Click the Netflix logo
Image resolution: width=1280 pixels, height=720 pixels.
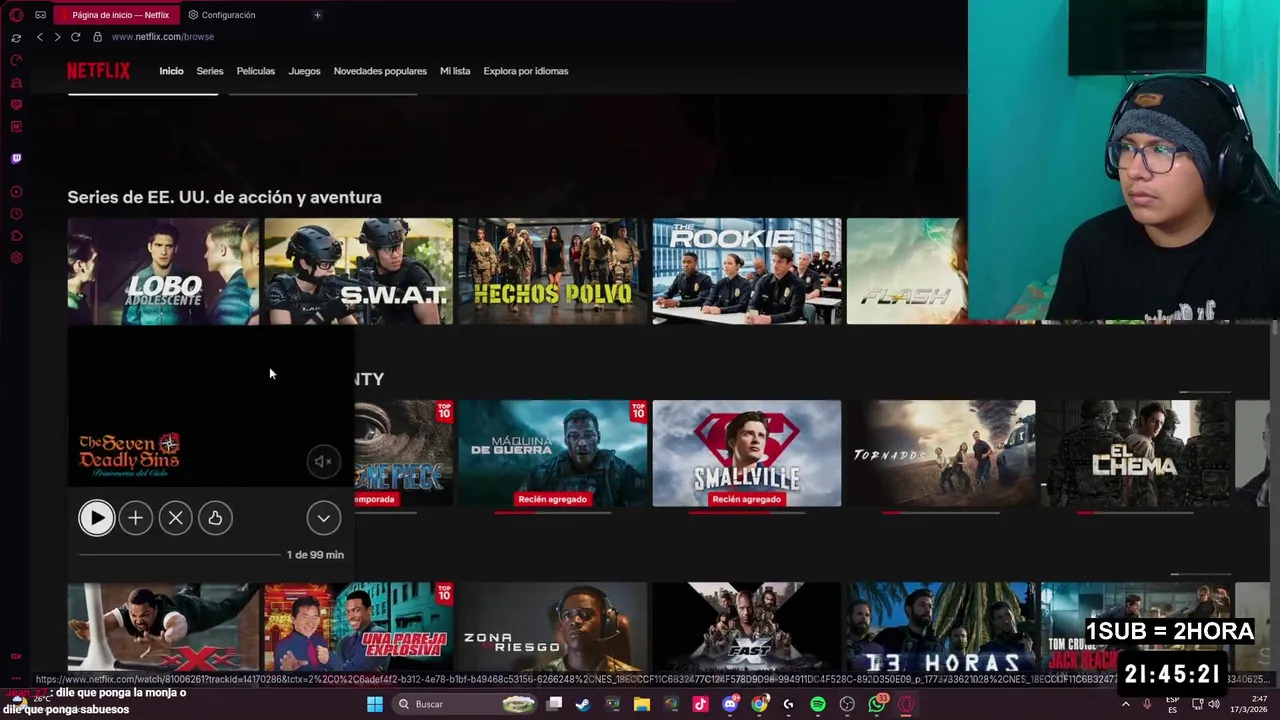click(98, 71)
